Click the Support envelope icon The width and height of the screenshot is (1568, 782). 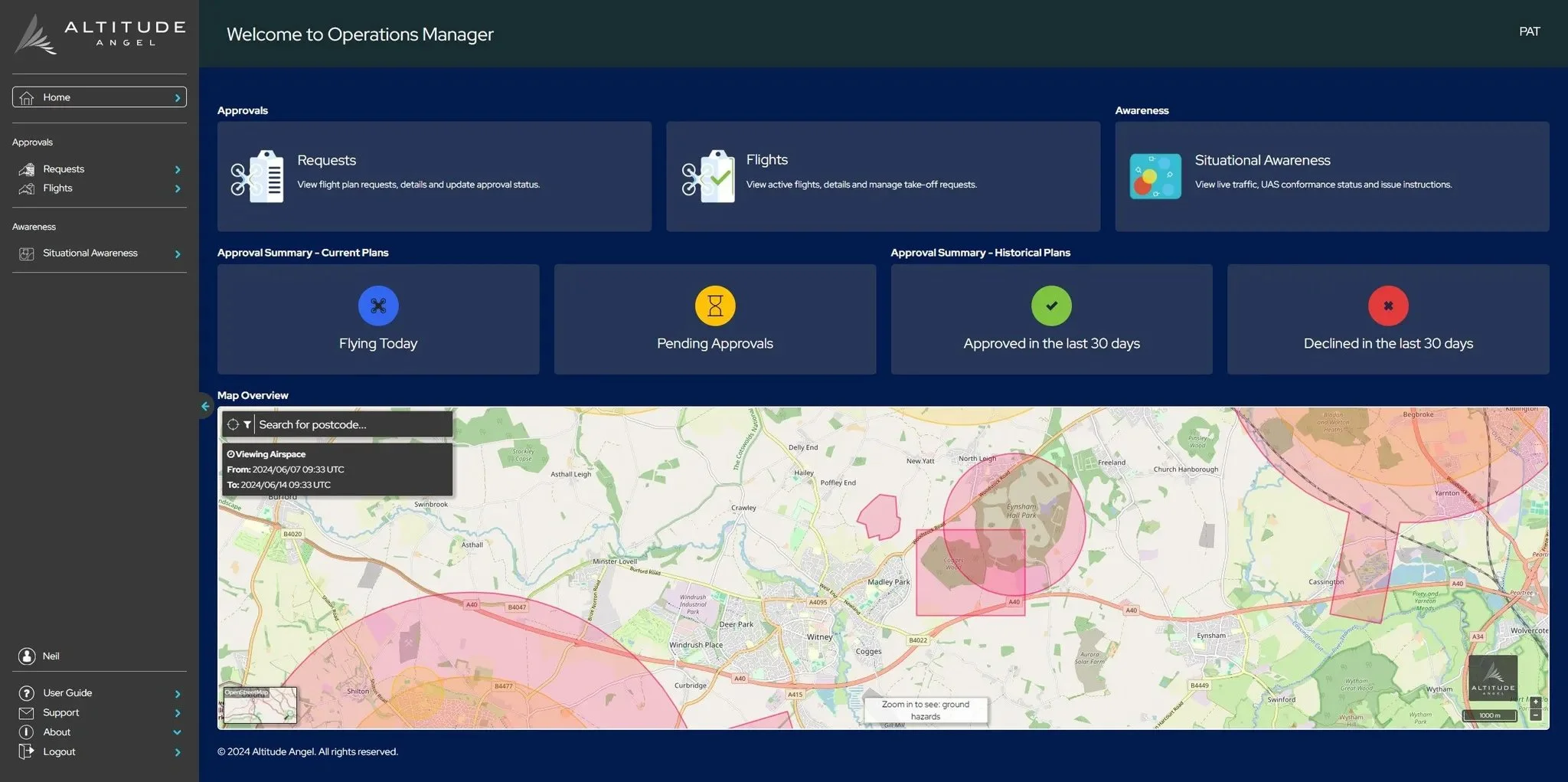(x=27, y=713)
